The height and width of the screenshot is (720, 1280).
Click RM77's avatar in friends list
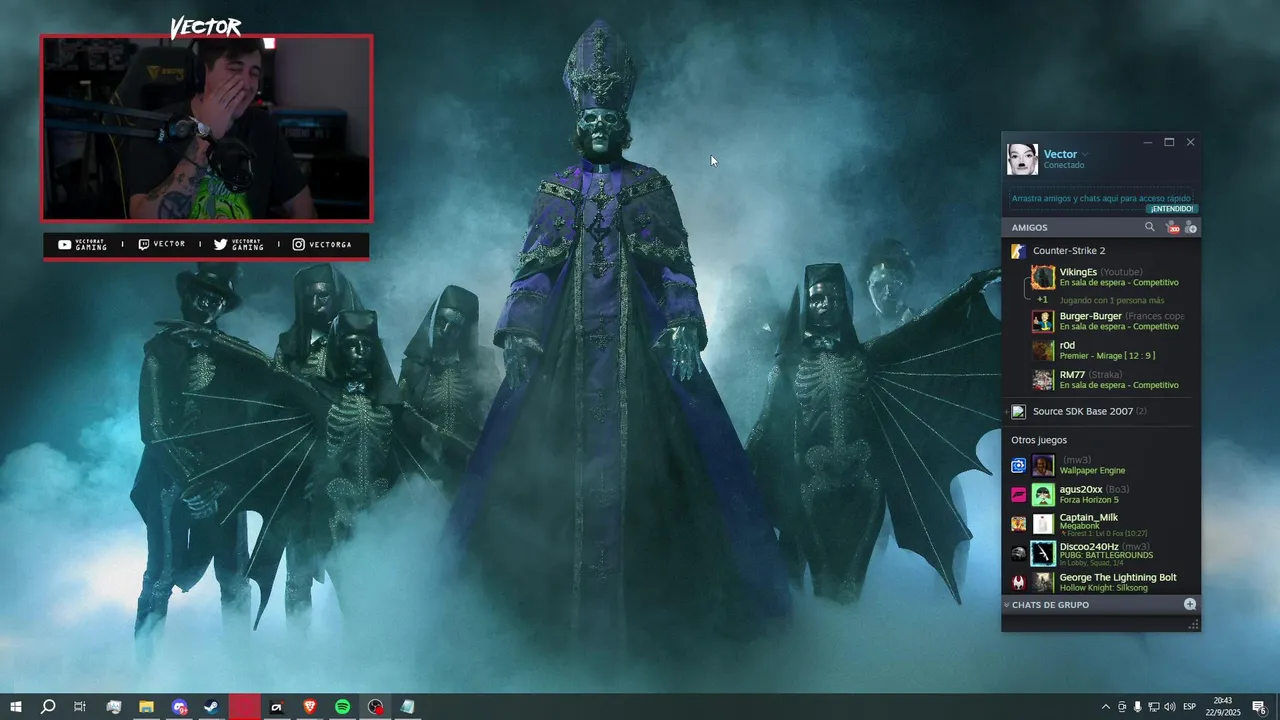tap(1043, 380)
